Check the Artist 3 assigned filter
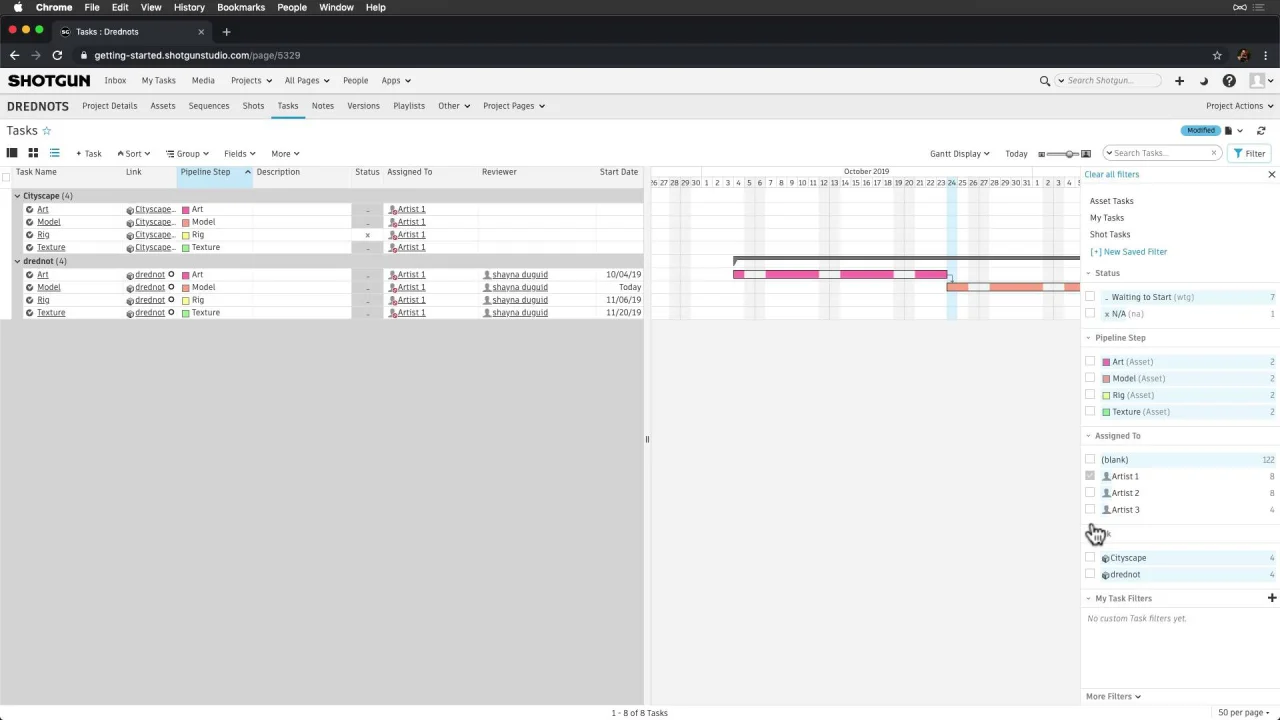 1090,510
